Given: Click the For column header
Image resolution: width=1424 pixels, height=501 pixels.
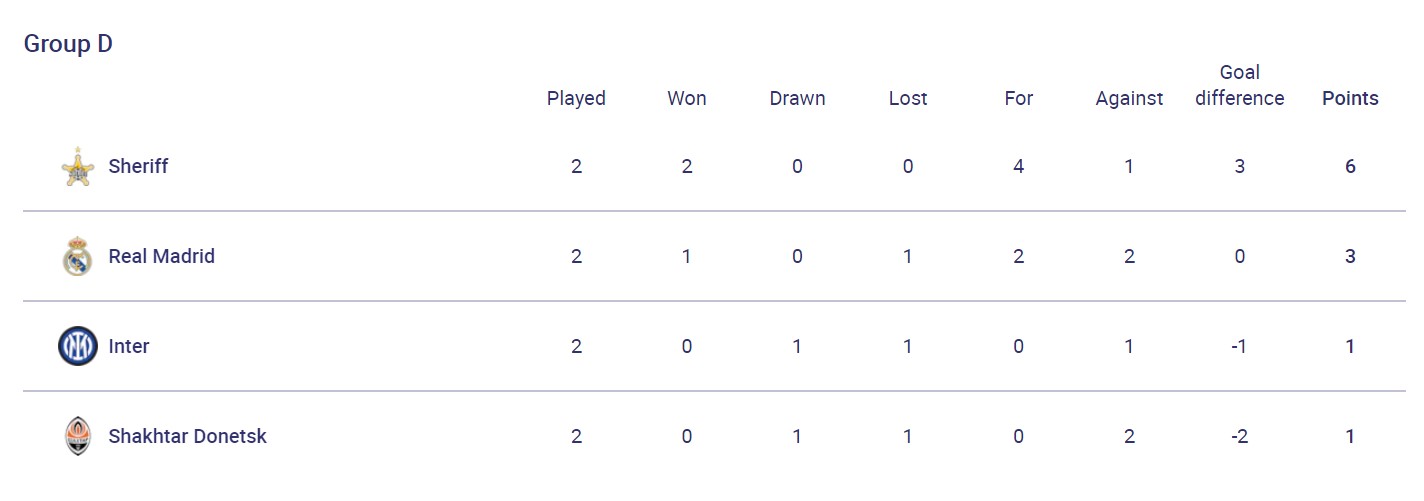Looking at the screenshot, I should click(x=1018, y=98).
